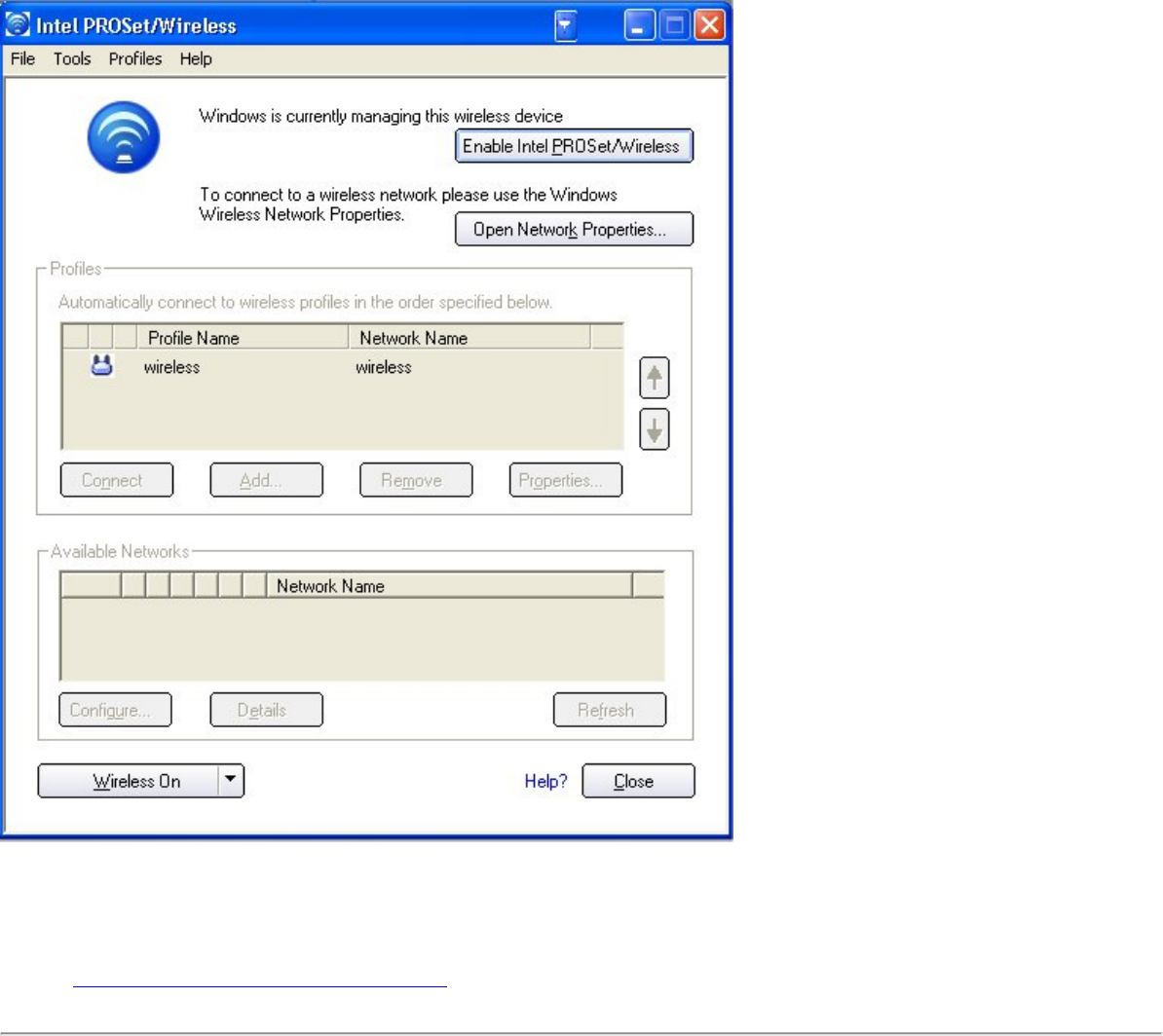1163x1036 pixels.
Task: Click the Configure... button
Action: point(115,710)
